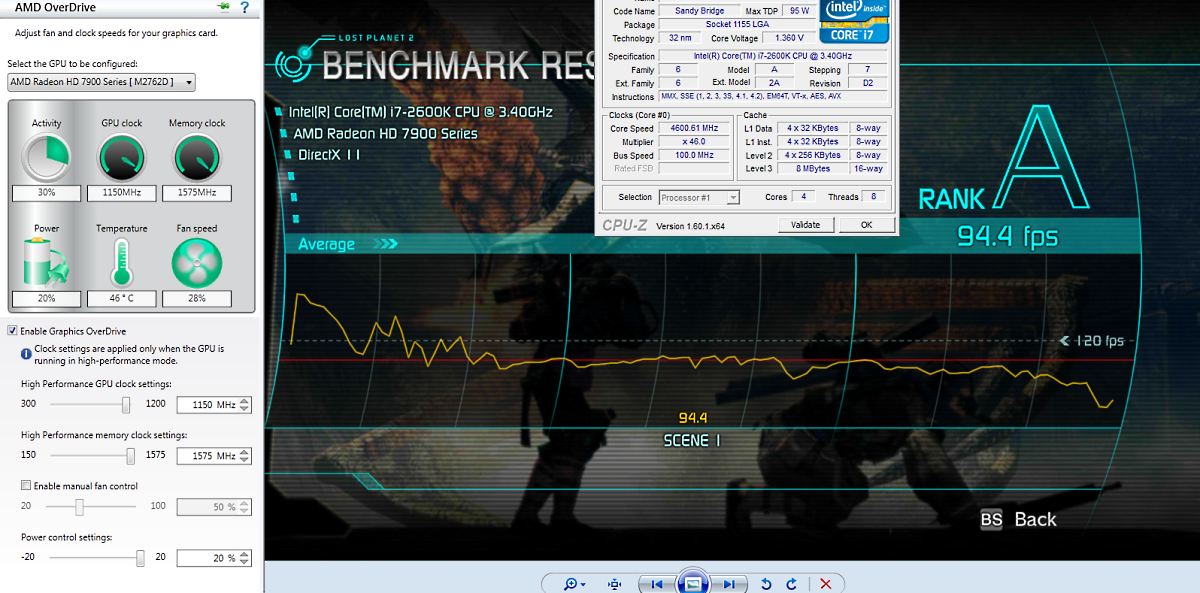Image resolution: width=1200 pixels, height=593 pixels.
Task: Click the Intel Core i7 logo in CPU-Z
Action: coord(853,21)
